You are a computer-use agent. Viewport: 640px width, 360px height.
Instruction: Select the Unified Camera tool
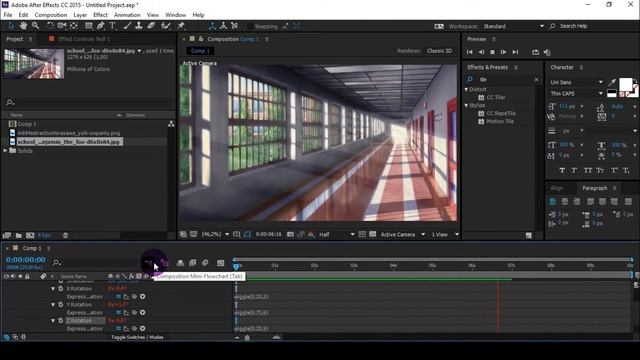tap(62, 26)
